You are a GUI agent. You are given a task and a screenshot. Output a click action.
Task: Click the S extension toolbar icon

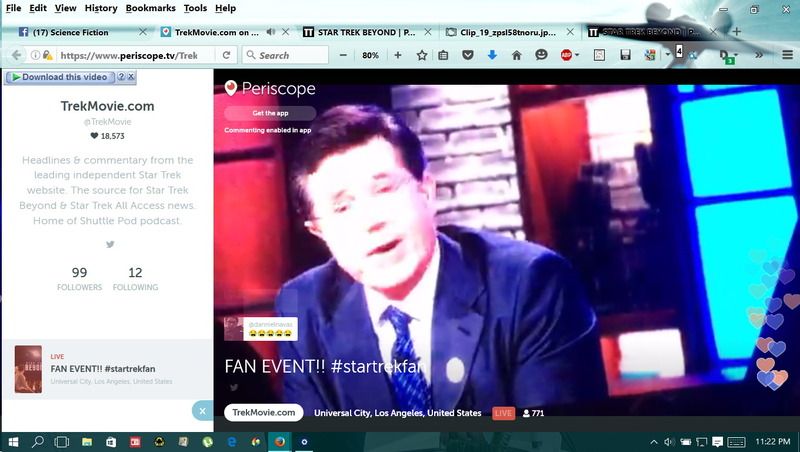pos(599,55)
